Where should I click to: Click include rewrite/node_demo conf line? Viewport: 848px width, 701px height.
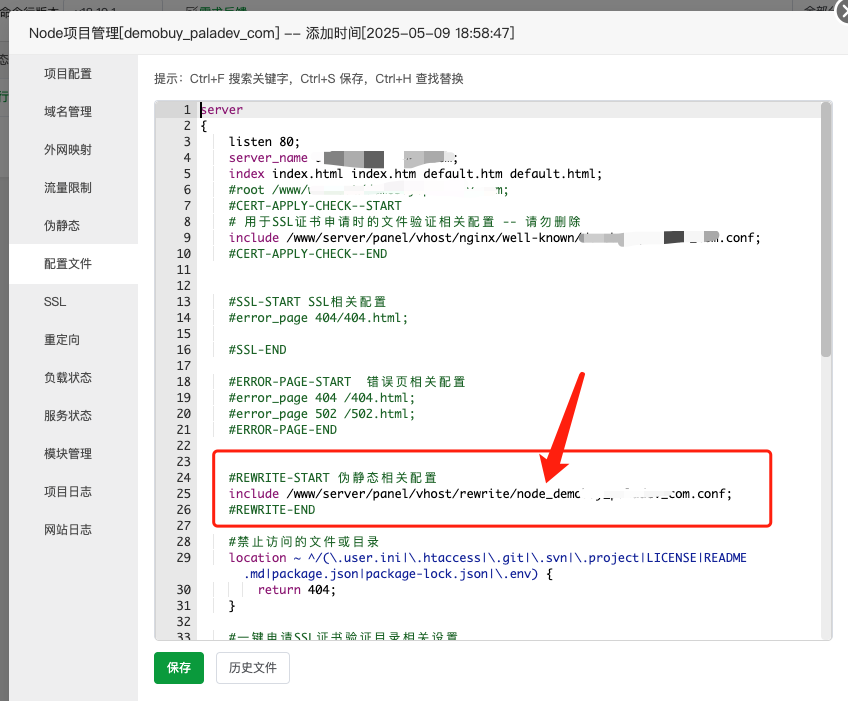480,494
